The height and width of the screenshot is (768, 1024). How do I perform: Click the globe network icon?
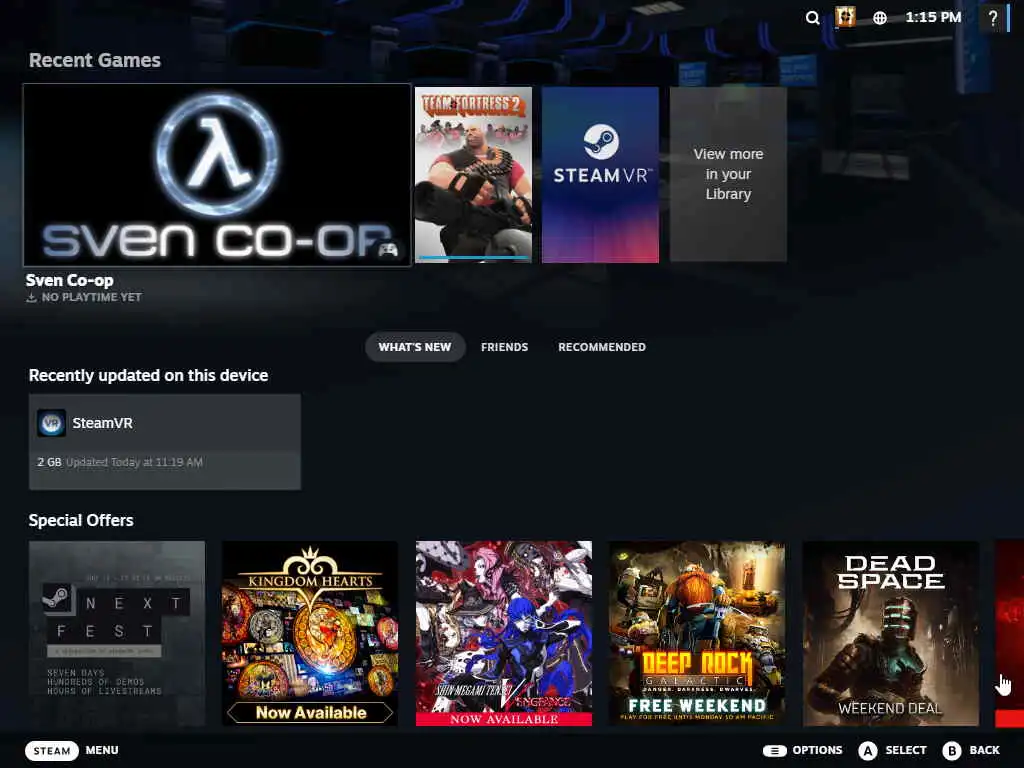point(880,18)
